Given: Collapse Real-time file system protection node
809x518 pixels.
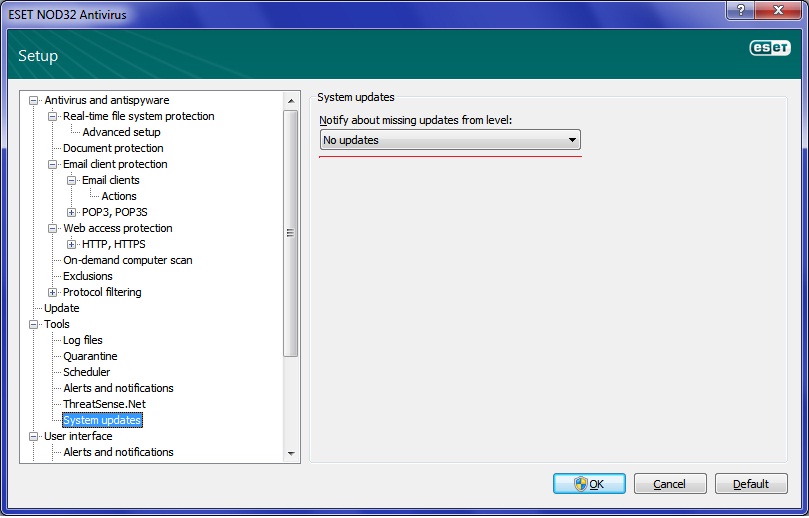Looking at the screenshot, I should [x=52, y=117].
